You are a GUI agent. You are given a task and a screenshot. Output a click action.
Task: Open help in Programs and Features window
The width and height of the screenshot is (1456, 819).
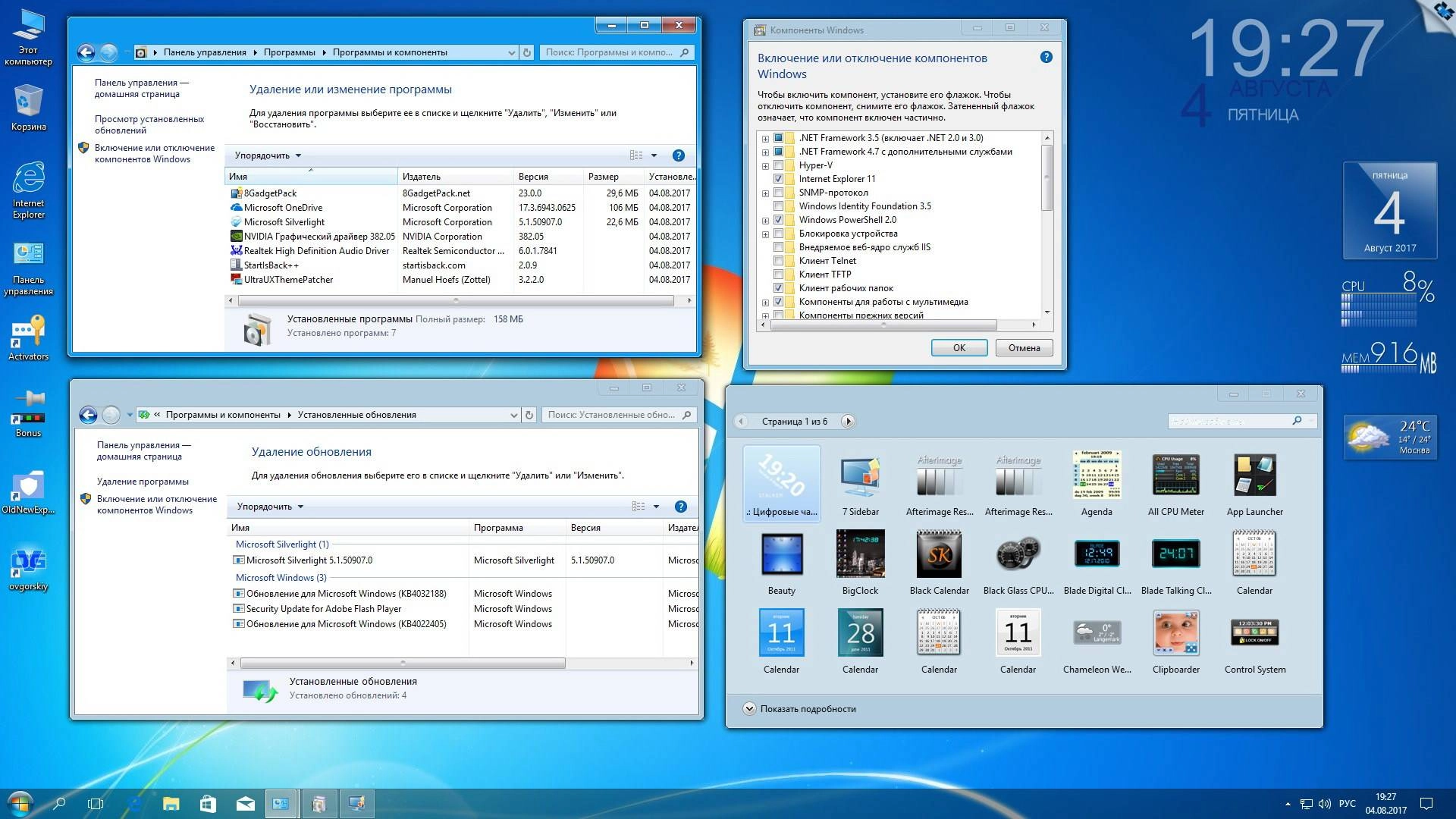(679, 155)
